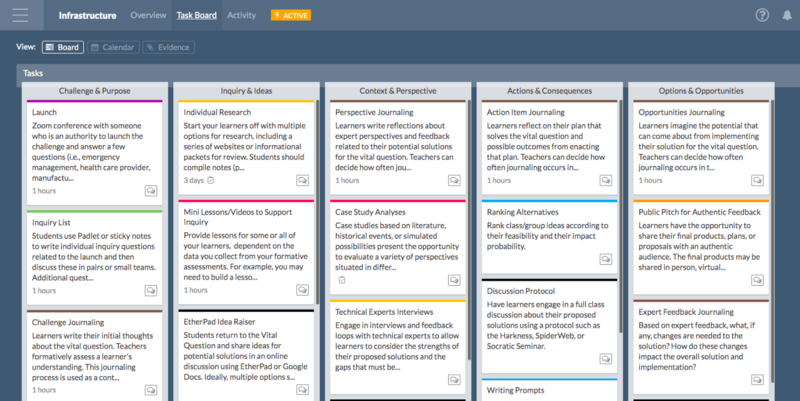Image resolution: width=800 pixels, height=401 pixels.
Task: Open the notifications bell
Action: 786,15
